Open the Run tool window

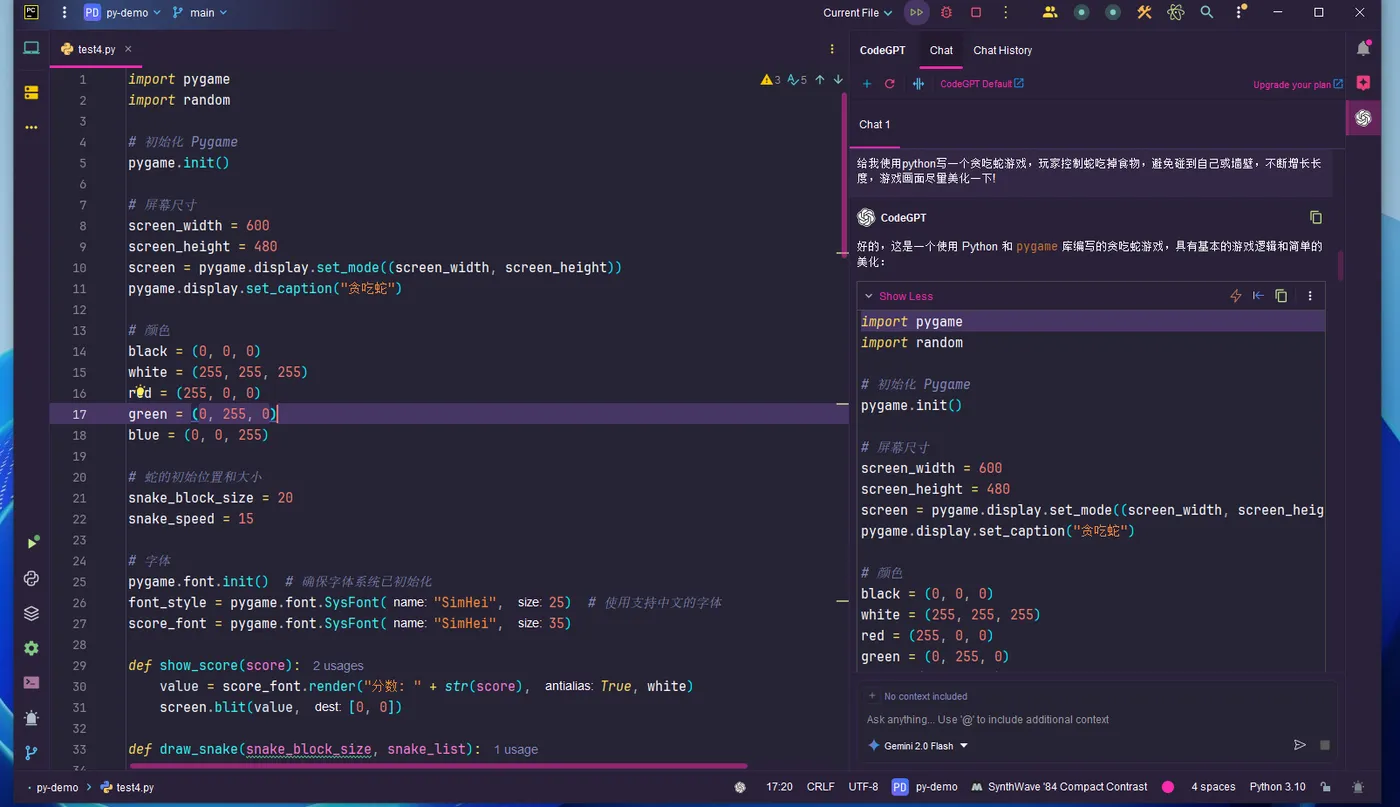(x=31, y=543)
